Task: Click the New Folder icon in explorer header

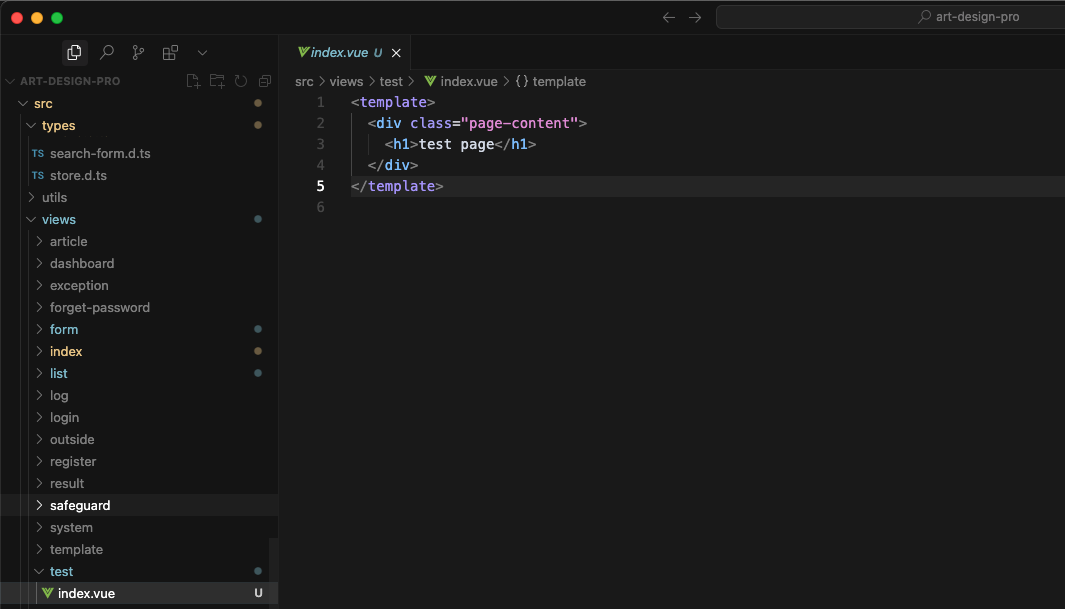Action: click(x=217, y=81)
